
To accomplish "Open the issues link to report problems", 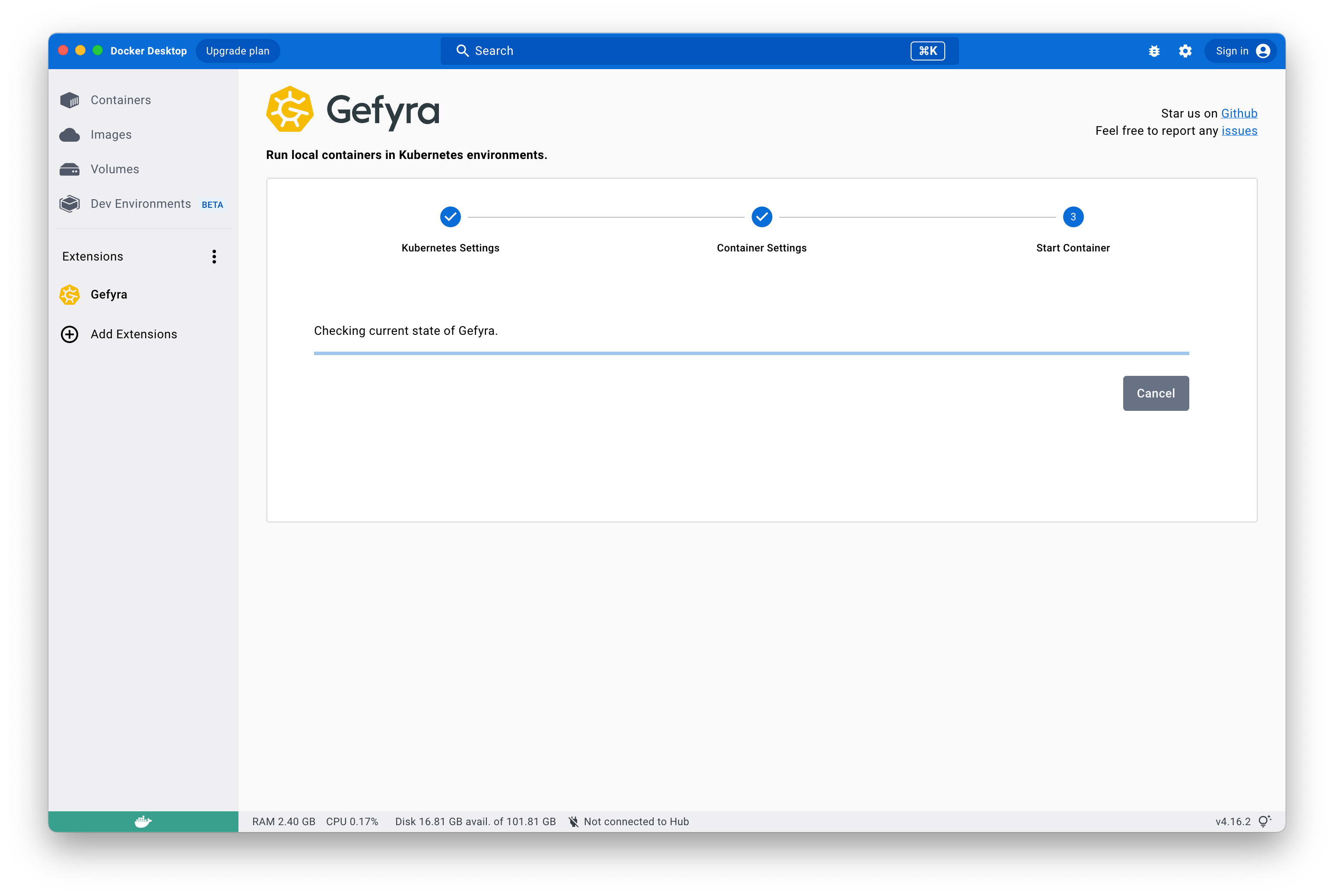I will (1240, 131).
